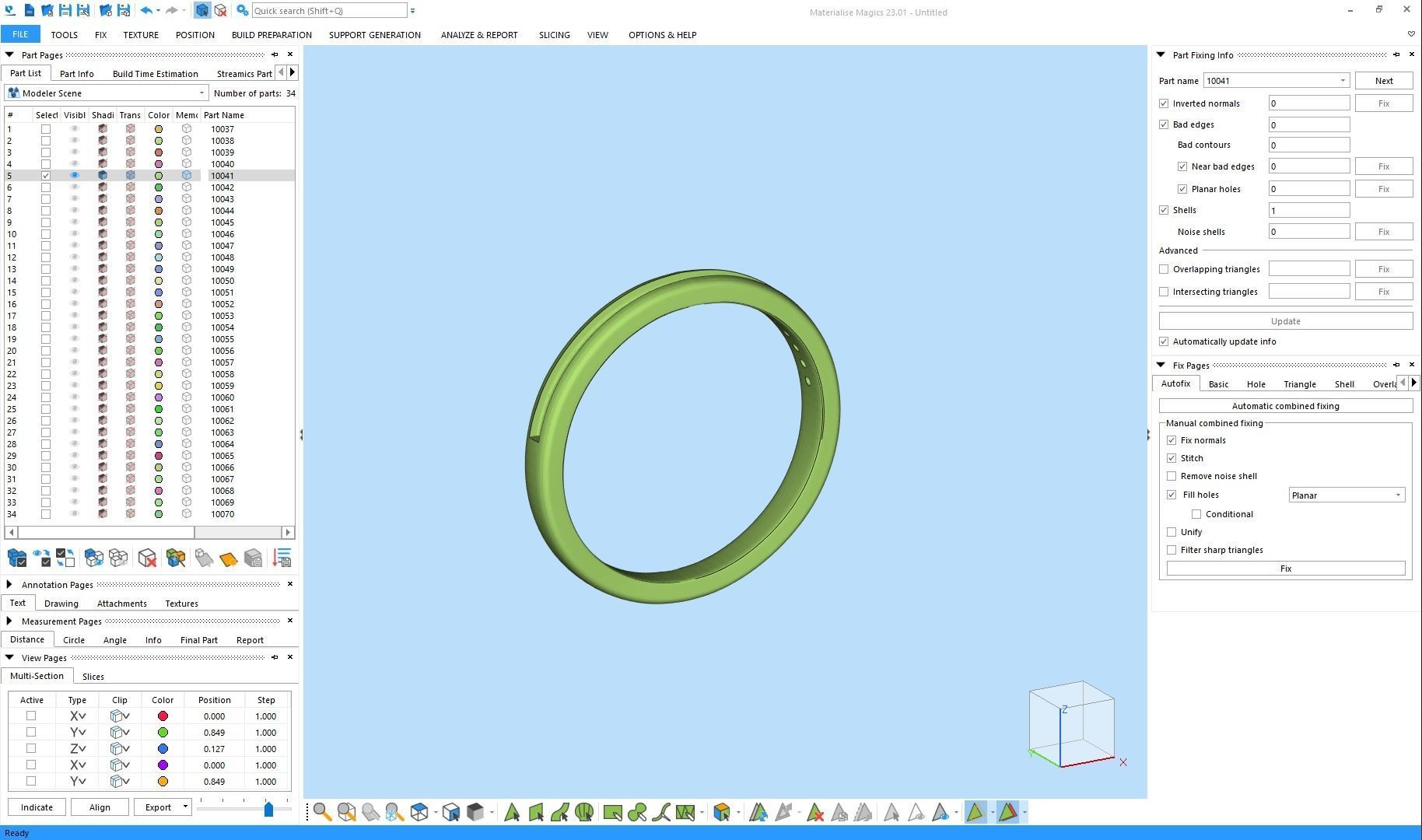
Task: Click the Automatic combined fixing button
Action: point(1285,406)
